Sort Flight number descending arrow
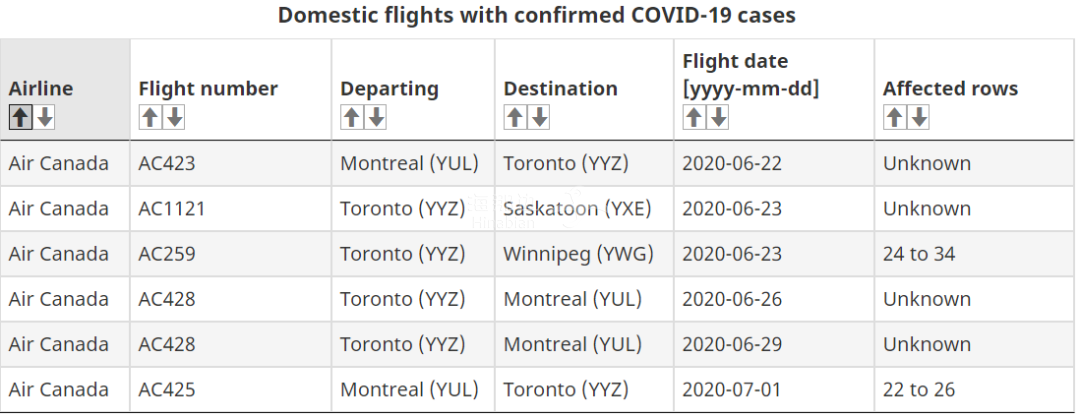This screenshot has width=1080, height=418. click(x=175, y=118)
